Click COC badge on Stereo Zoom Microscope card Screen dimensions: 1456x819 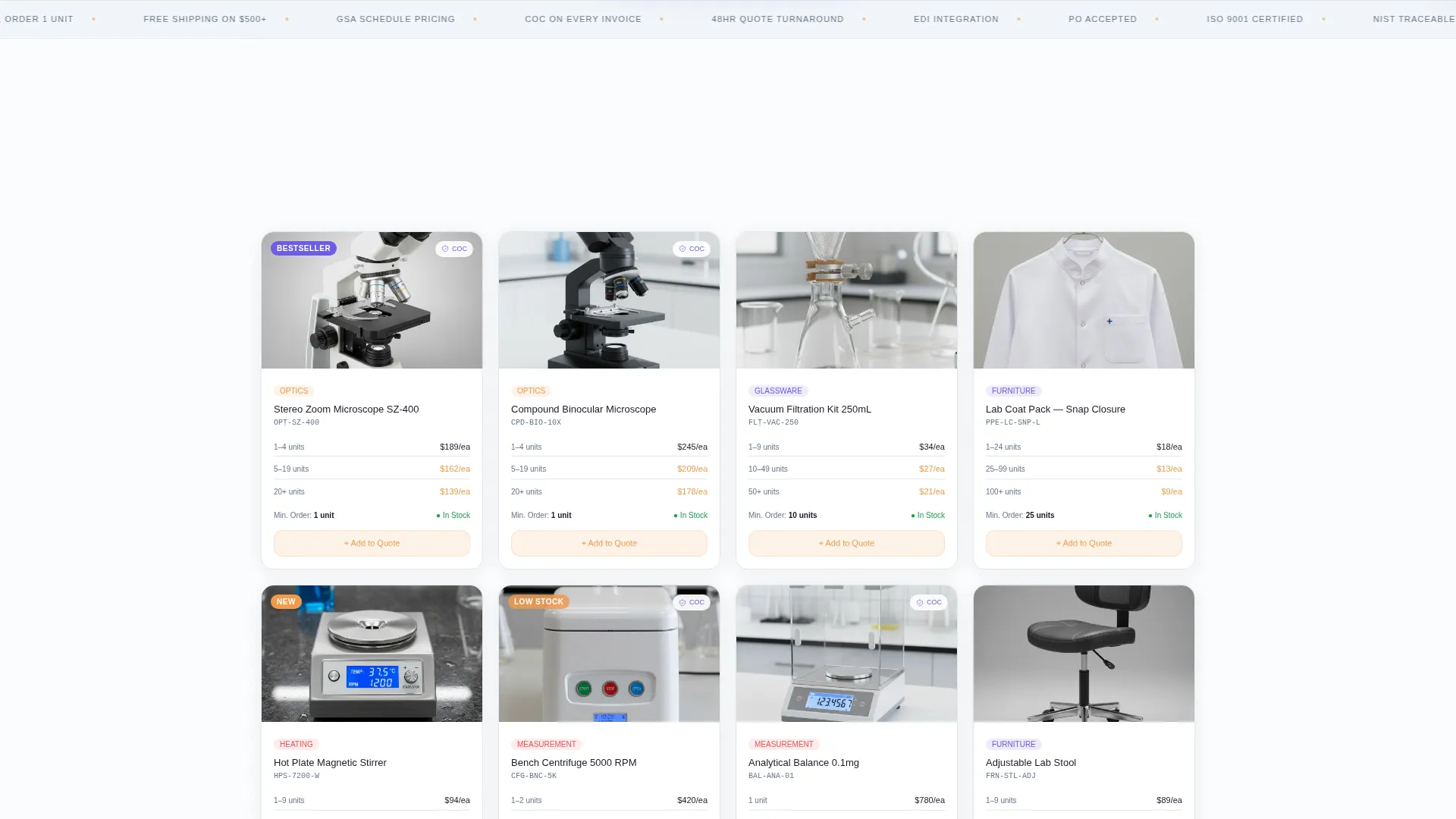[454, 249]
